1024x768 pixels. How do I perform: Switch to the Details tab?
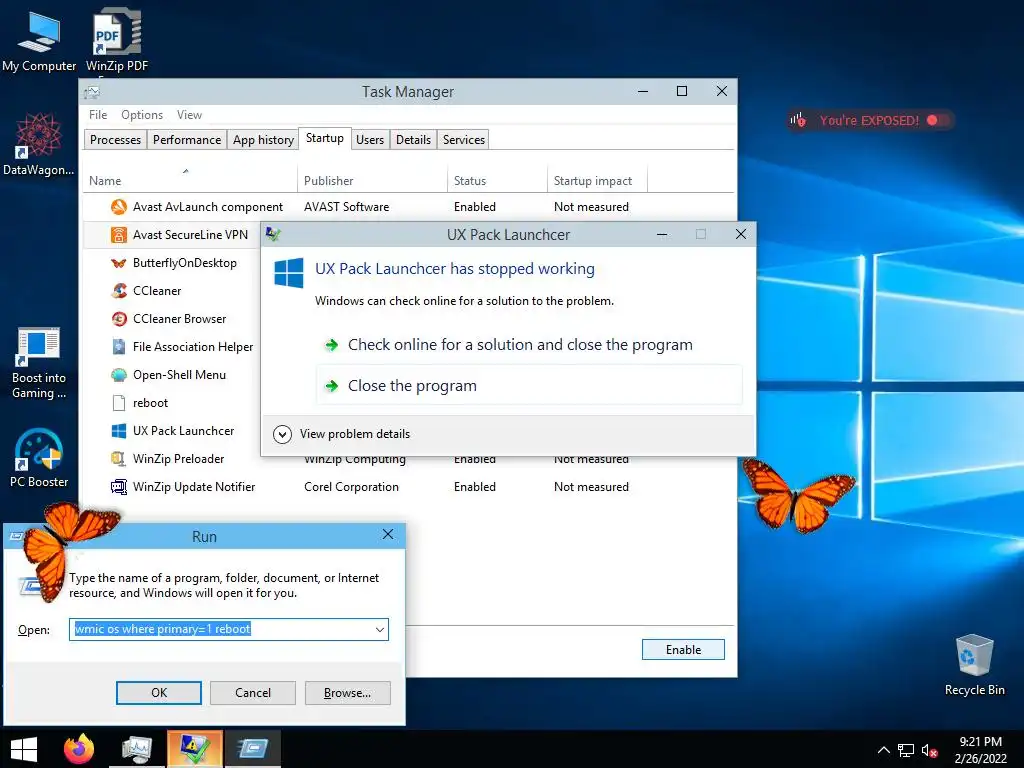413,140
